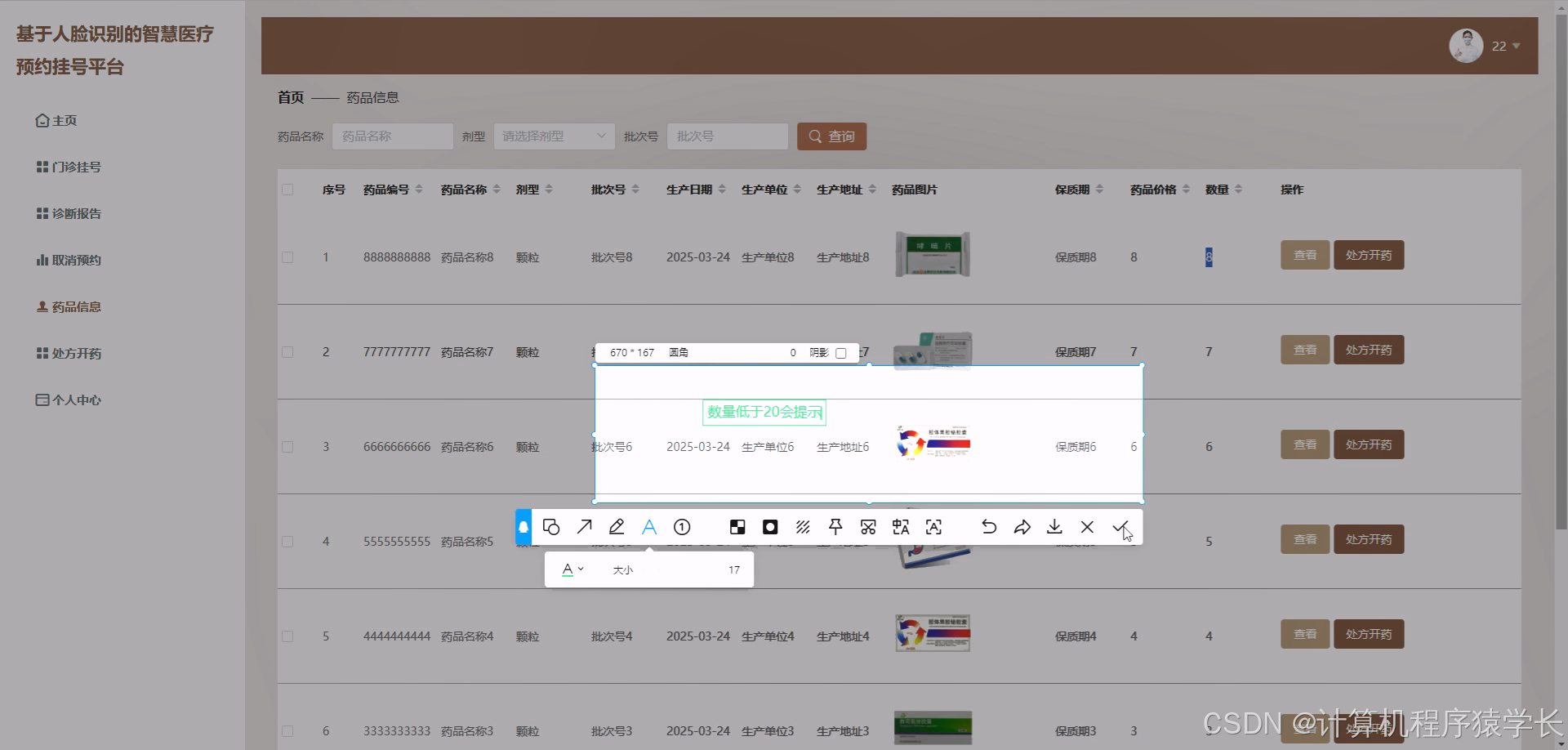Select the text annotation tool
This screenshot has width=1568, height=750.
(x=649, y=527)
